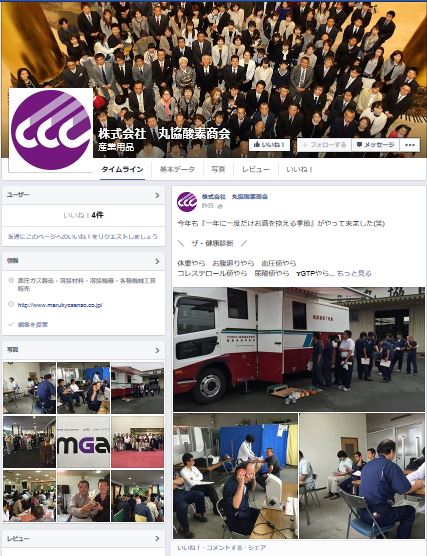The width and height of the screenshot is (427, 556).
Task: Click the フォローする button on the cover
Action: coord(324,145)
